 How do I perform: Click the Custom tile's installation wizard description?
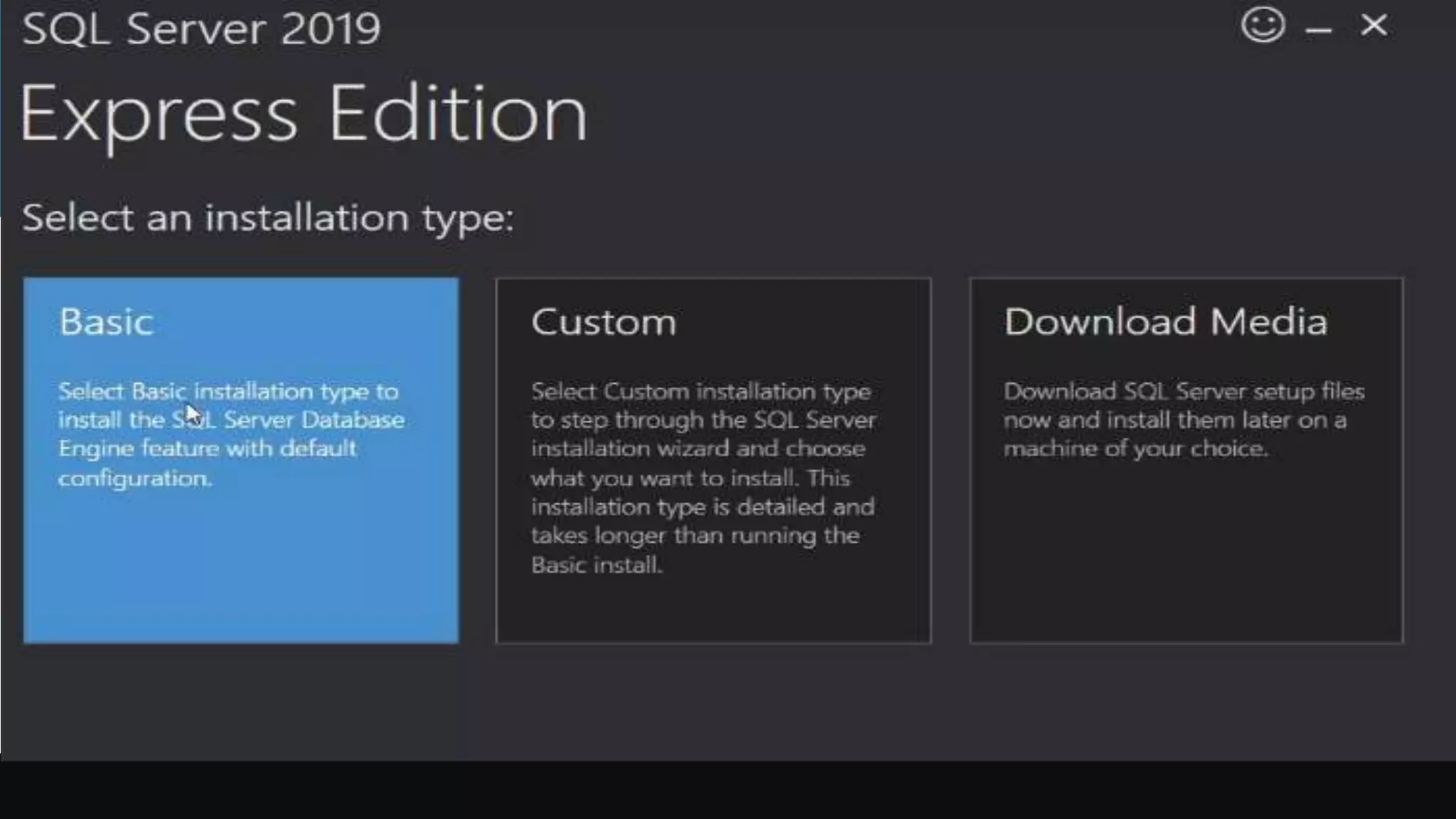[704, 478]
